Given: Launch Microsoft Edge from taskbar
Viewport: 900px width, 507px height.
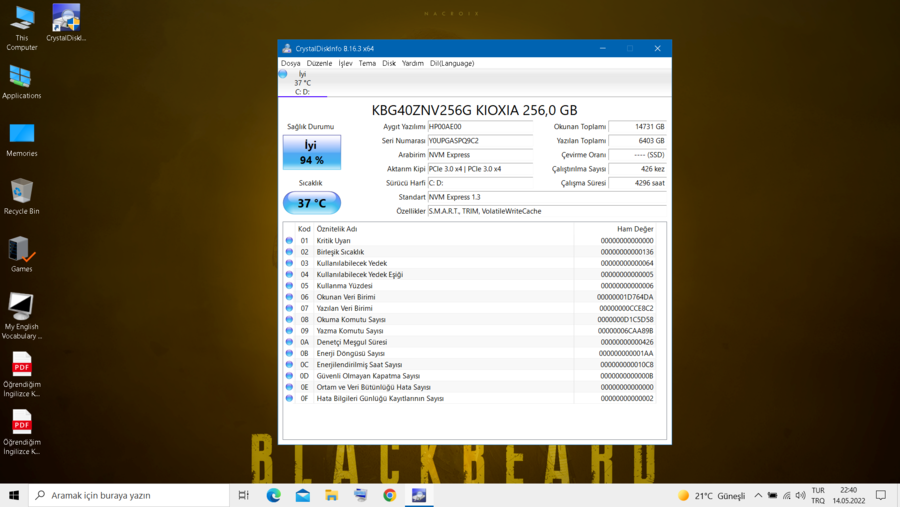Looking at the screenshot, I should [274, 495].
